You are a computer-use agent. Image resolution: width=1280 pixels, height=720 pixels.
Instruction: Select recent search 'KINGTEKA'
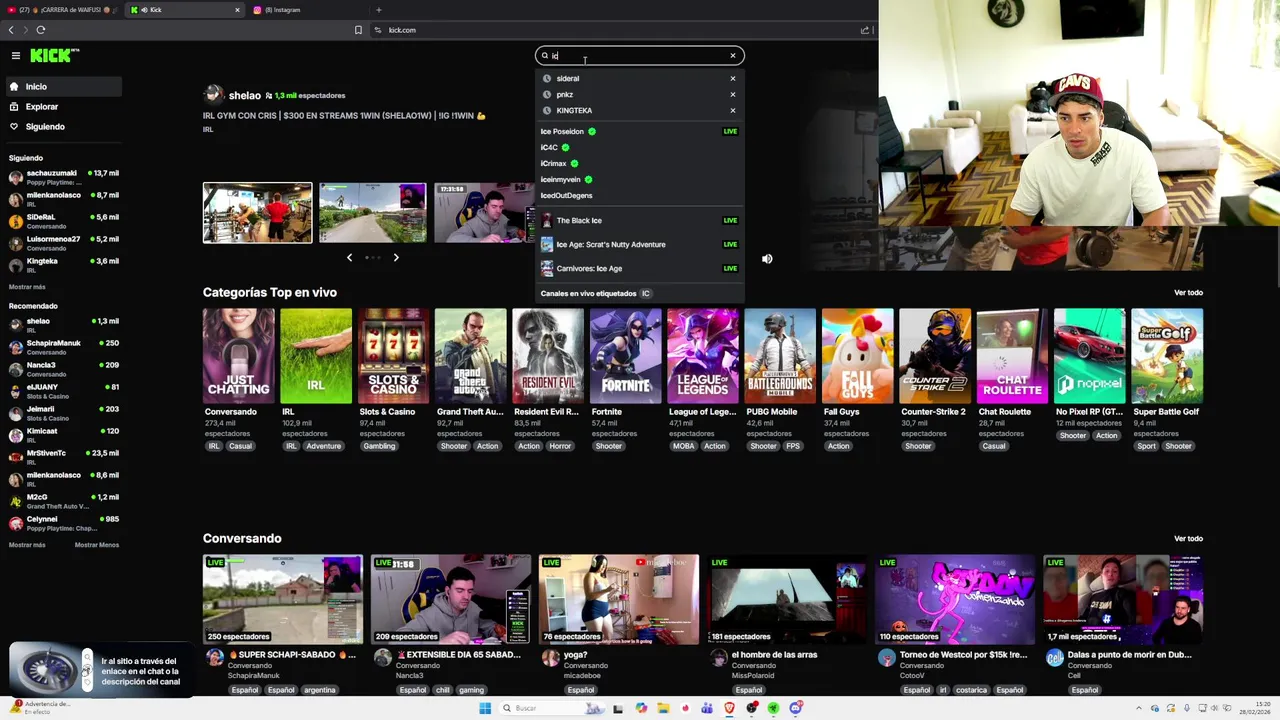coord(574,110)
